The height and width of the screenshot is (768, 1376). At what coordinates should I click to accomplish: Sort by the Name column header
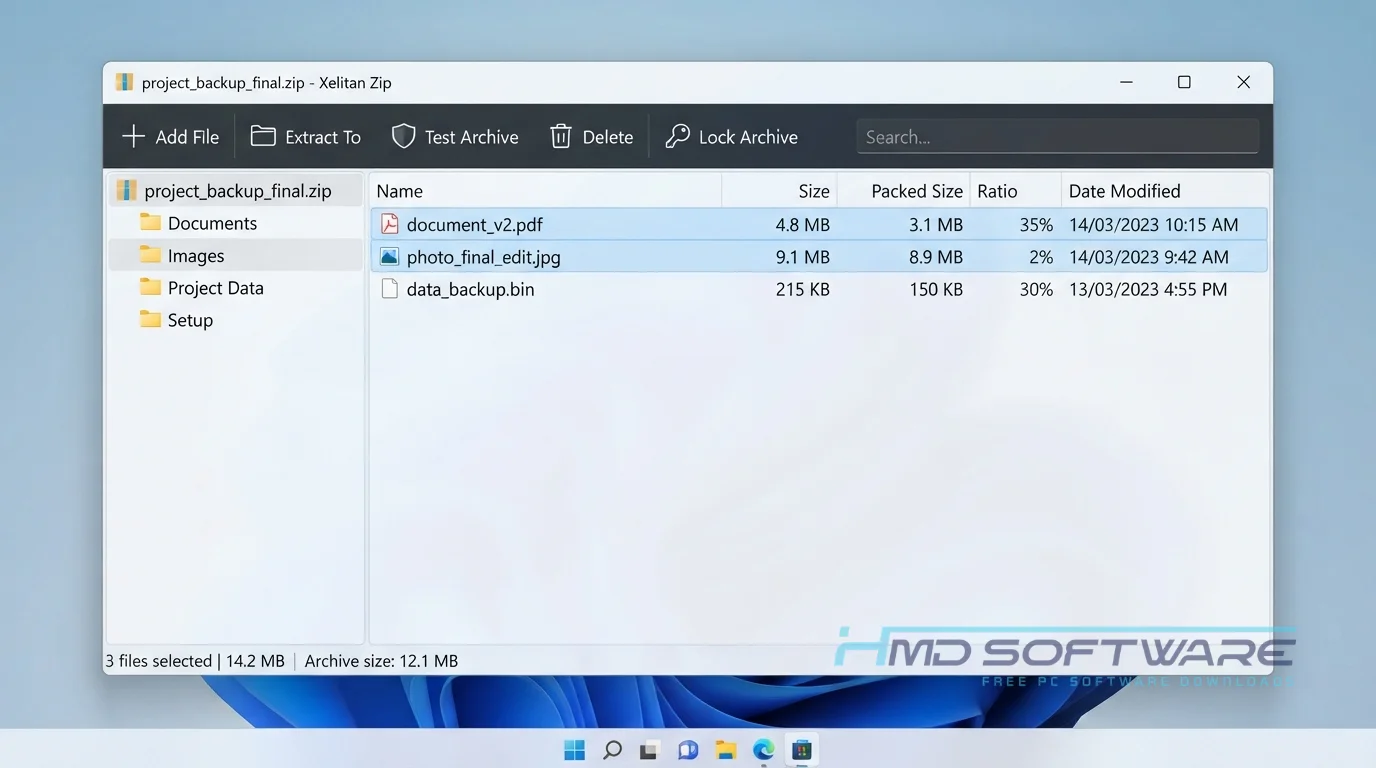coord(546,191)
